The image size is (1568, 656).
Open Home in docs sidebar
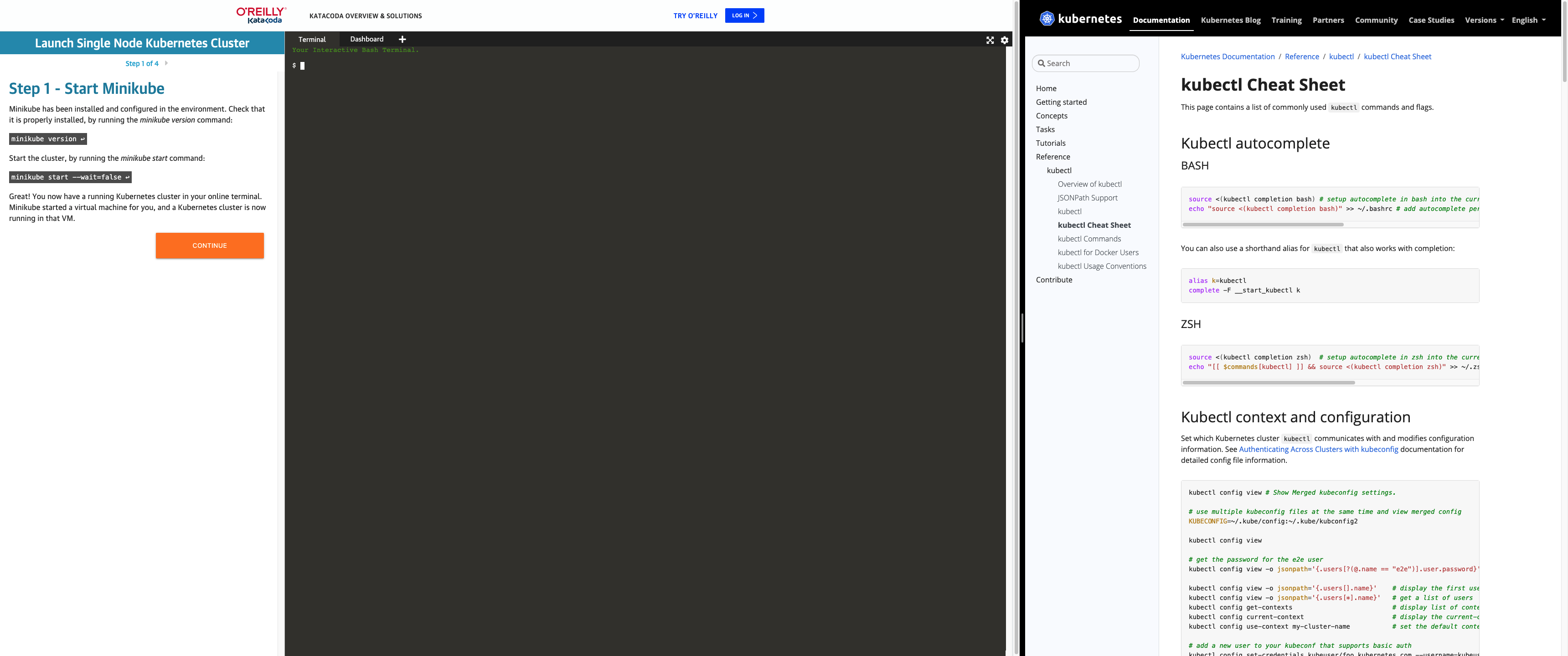[1046, 88]
